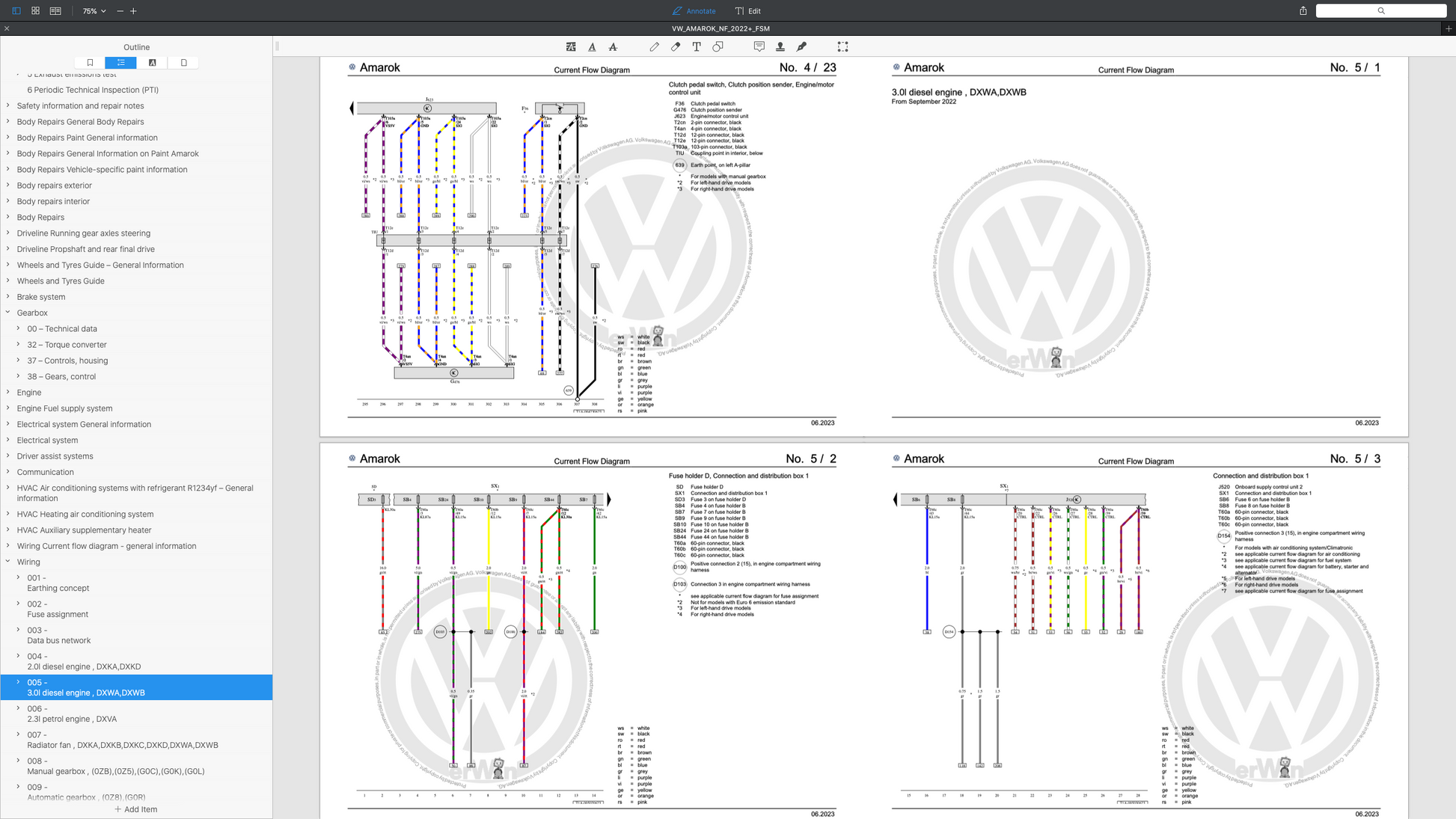The height and width of the screenshot is (819, 1456).
Task: Open 006 - 2.3l petrol engine, DXVA
Action: [72, 714]
